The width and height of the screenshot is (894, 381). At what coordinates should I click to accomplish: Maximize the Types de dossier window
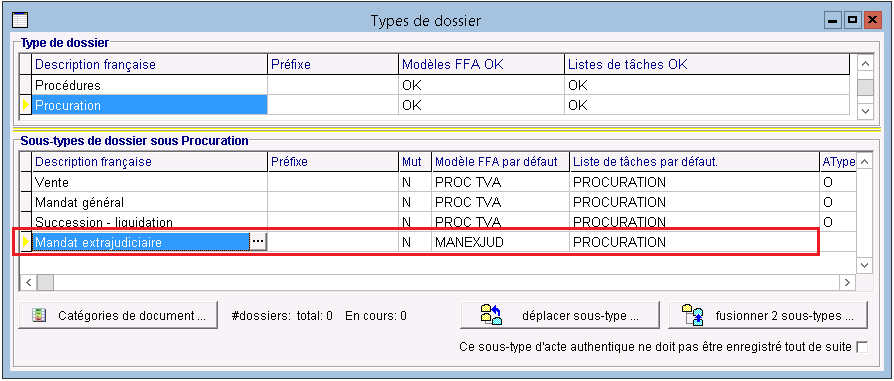click(x=852, y=21)
